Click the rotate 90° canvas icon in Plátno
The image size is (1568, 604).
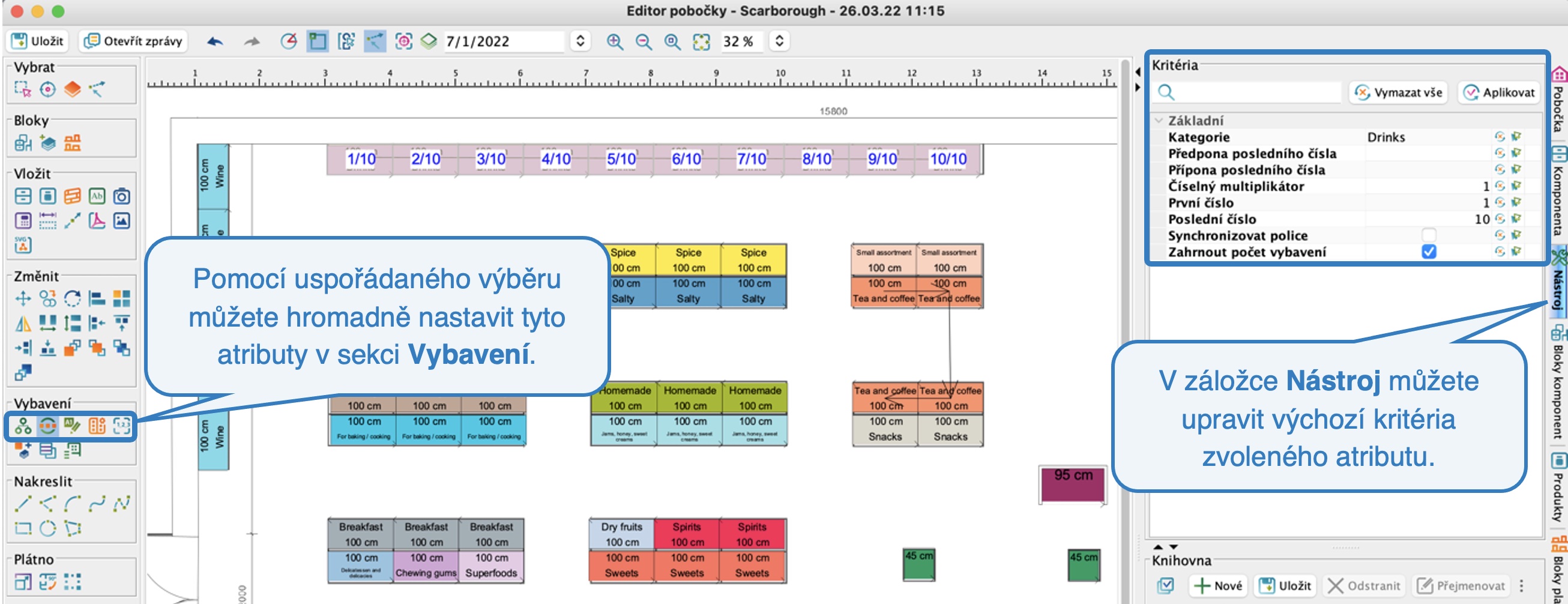click(47, 582)
